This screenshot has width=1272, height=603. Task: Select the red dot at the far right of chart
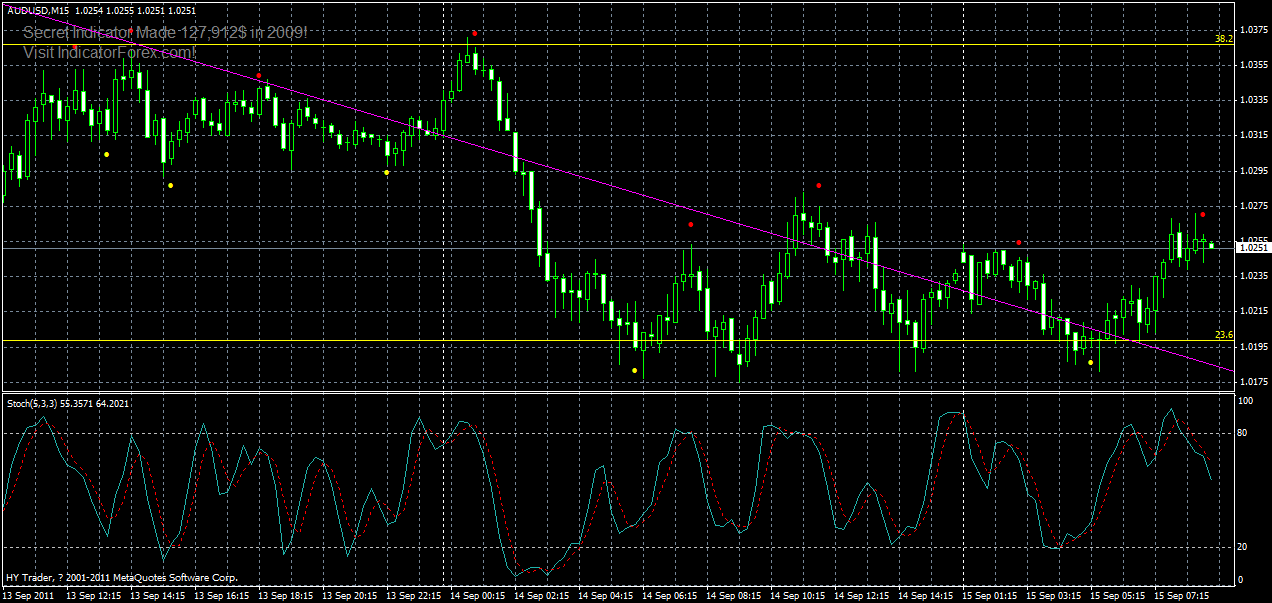(x=1203, y=213)
